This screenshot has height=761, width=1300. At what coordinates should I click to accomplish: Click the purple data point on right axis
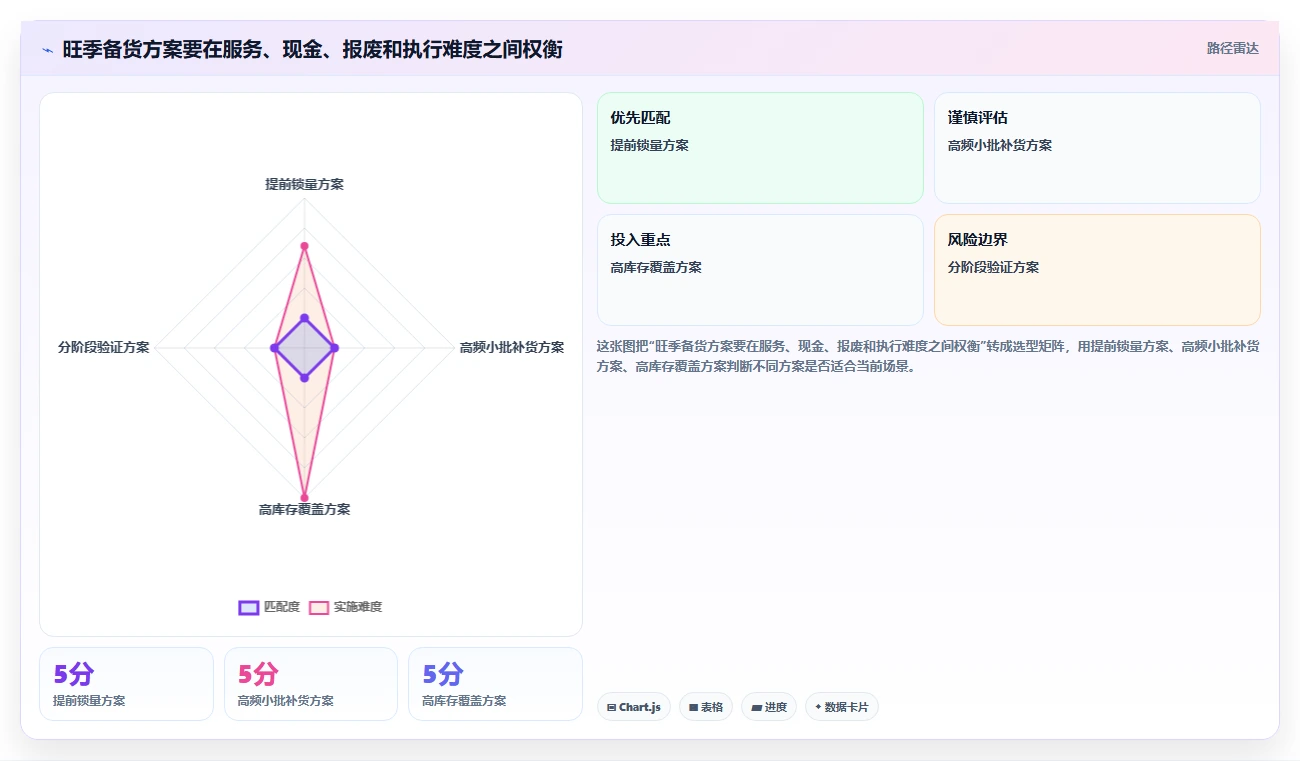click(334, 348)
